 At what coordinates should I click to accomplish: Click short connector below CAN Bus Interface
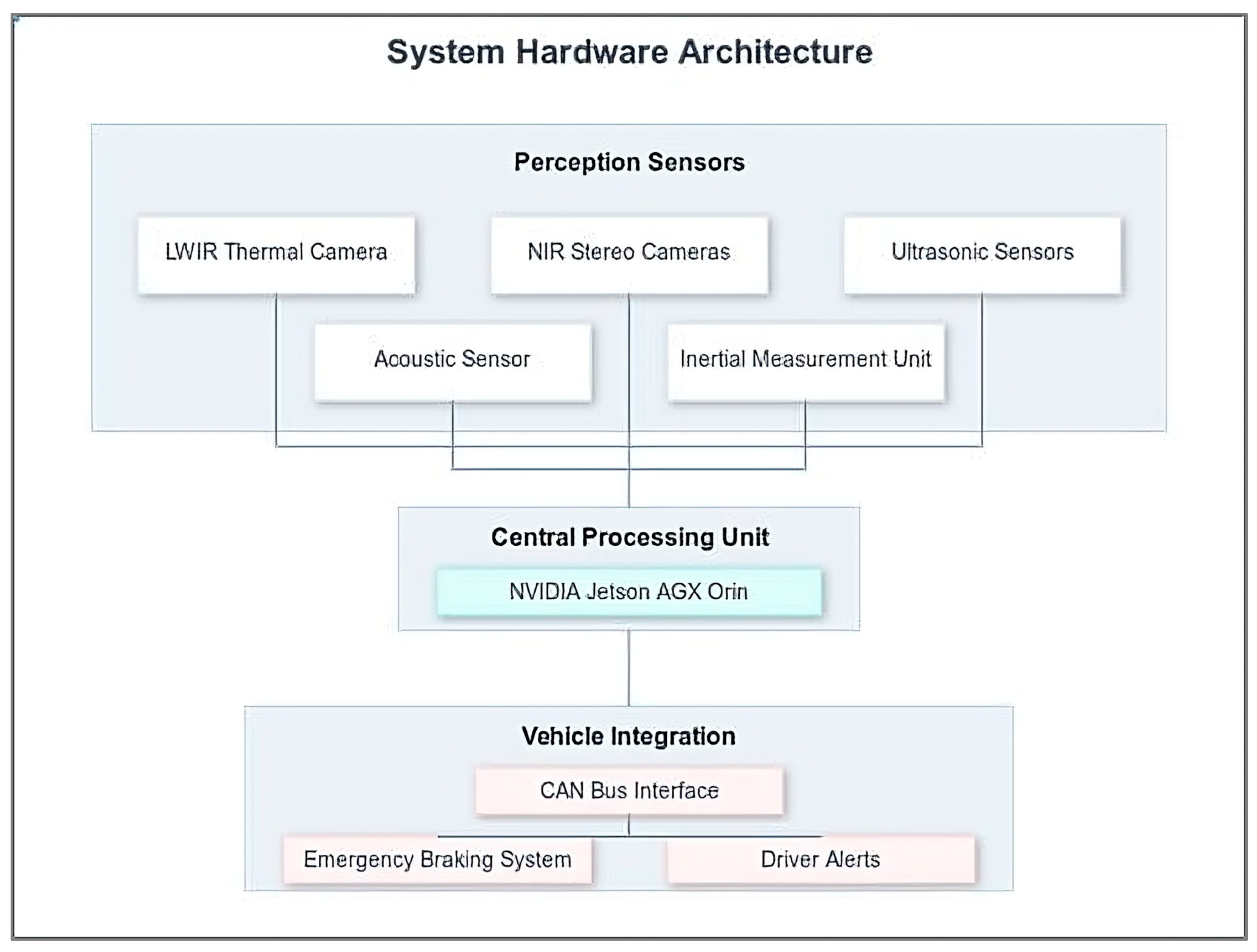point(629,825)
